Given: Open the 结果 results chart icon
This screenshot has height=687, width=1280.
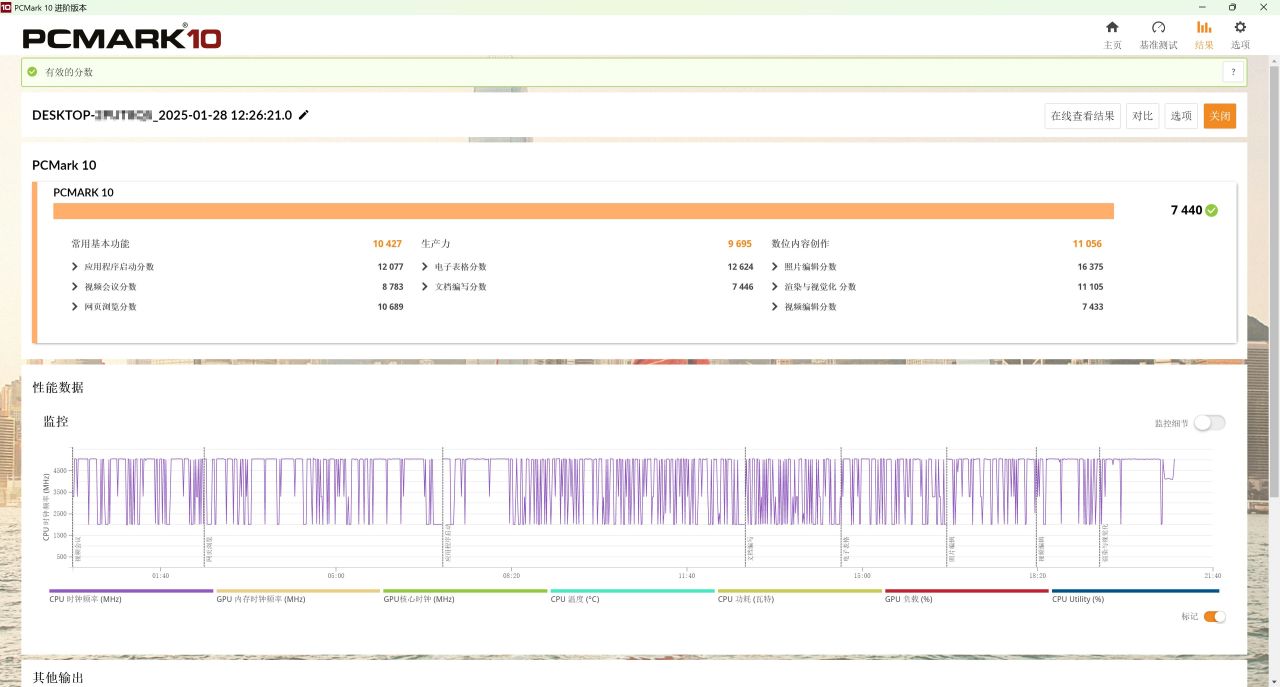Looking at the screenshot, I should tap(1204, 27).
